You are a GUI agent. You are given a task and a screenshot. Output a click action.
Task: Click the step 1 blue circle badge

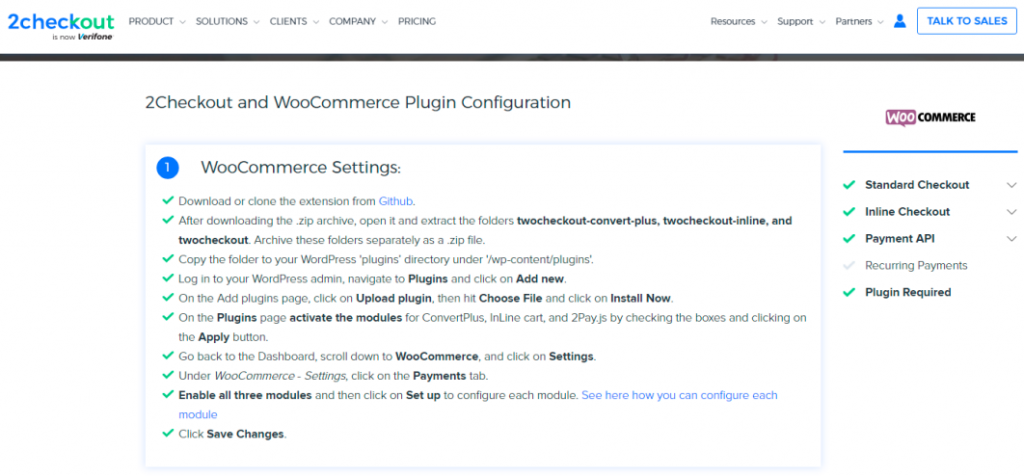coord(167,168)
